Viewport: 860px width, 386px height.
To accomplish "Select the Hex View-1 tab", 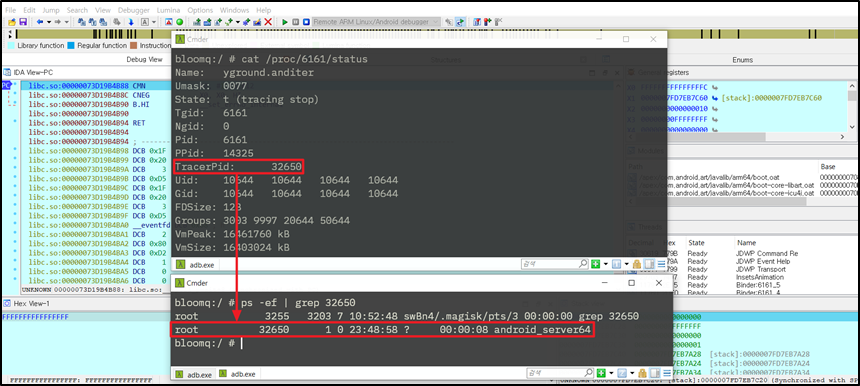I will point(32,303).
